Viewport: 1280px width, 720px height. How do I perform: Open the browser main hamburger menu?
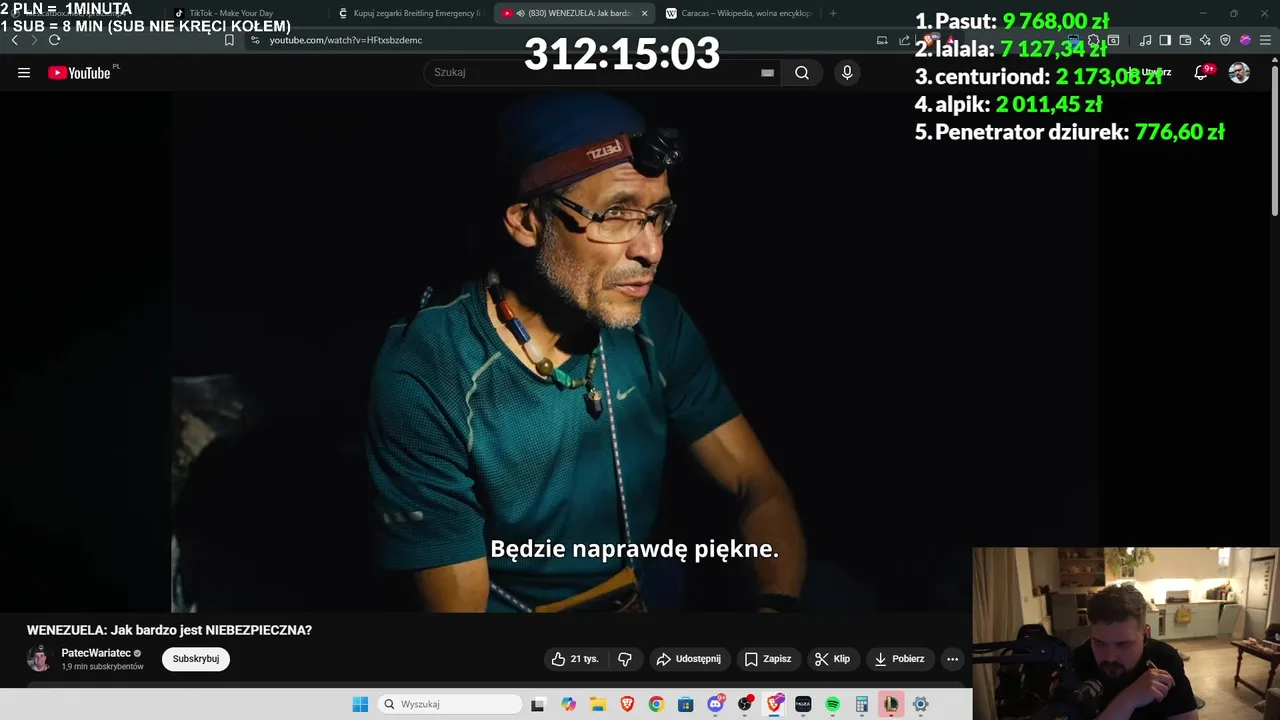coord(1264,40)
